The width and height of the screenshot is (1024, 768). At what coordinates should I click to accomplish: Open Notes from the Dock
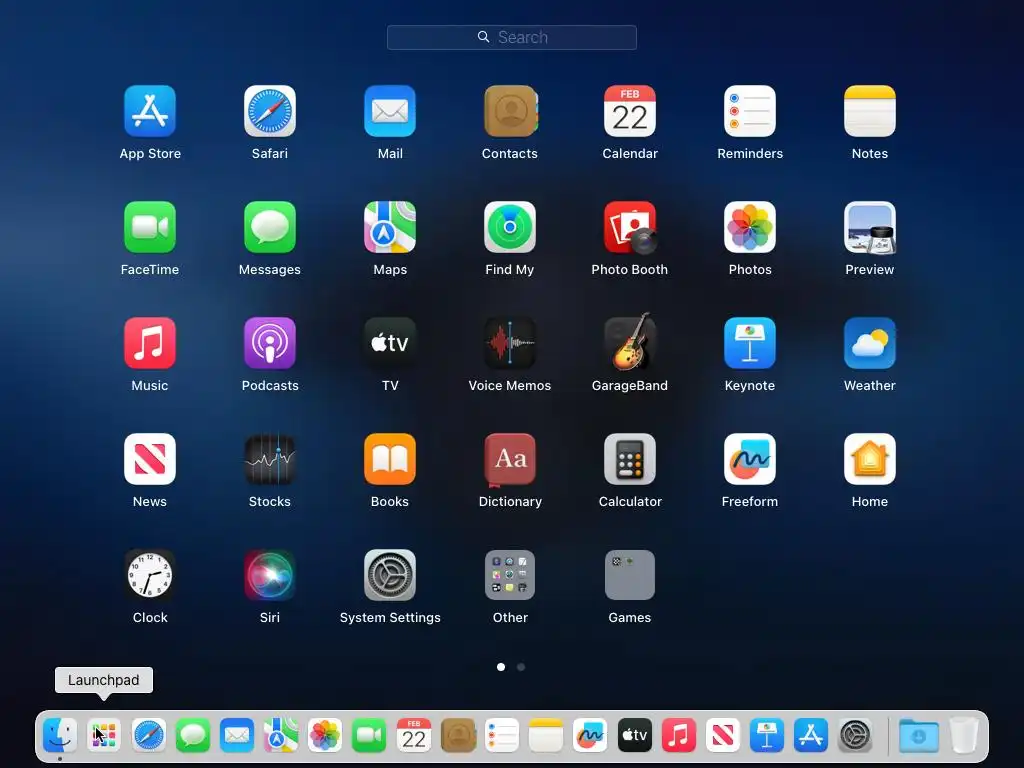click(x=546, y=735)
